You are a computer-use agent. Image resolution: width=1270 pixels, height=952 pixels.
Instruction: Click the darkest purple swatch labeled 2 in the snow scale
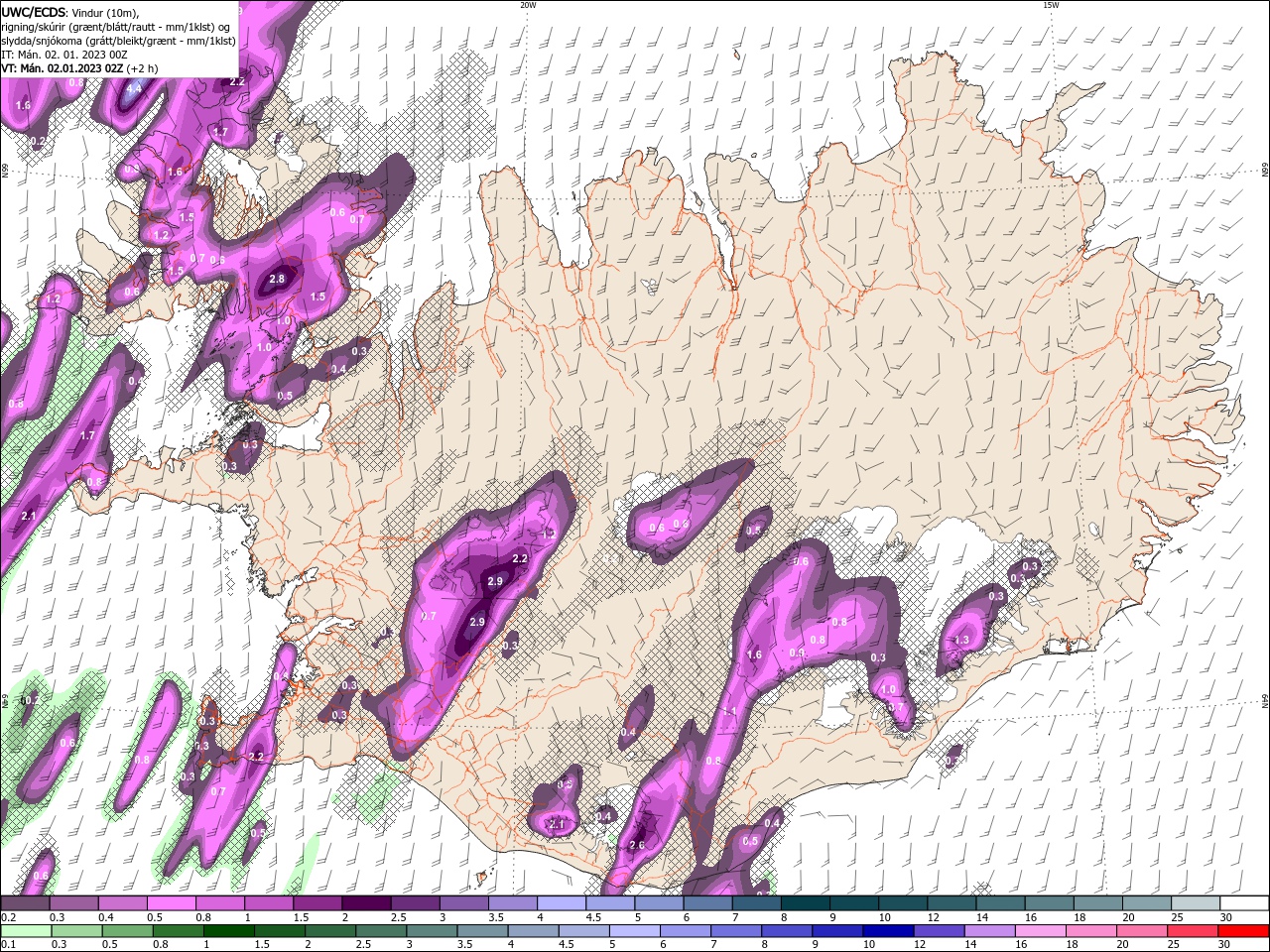tap(366, 903)
